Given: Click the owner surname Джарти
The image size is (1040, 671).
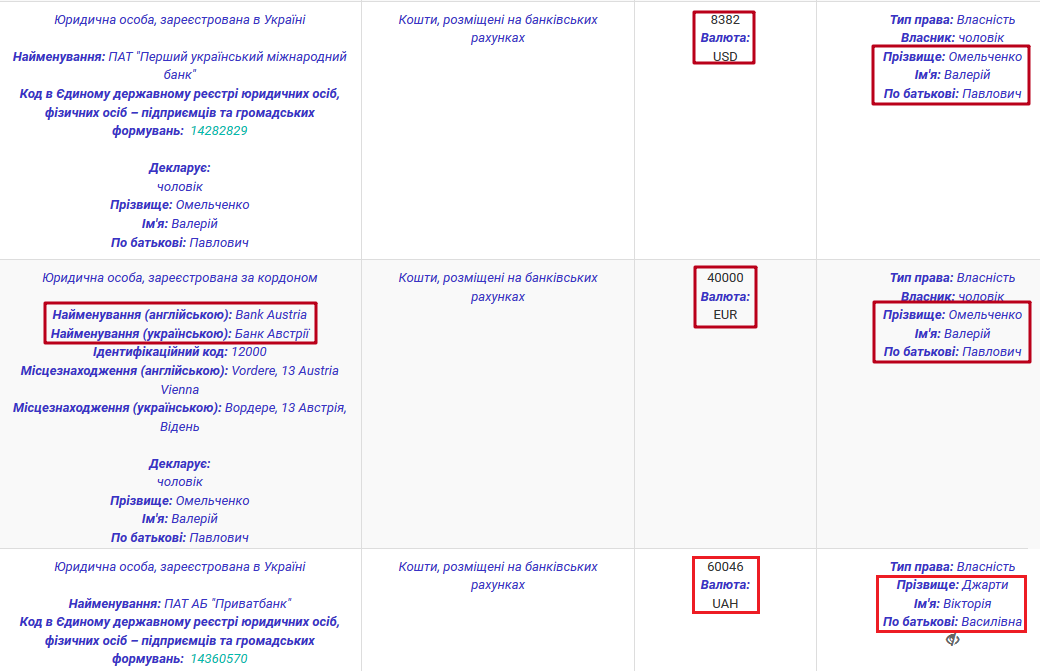Looking at the screenshot, I should 985,585.
